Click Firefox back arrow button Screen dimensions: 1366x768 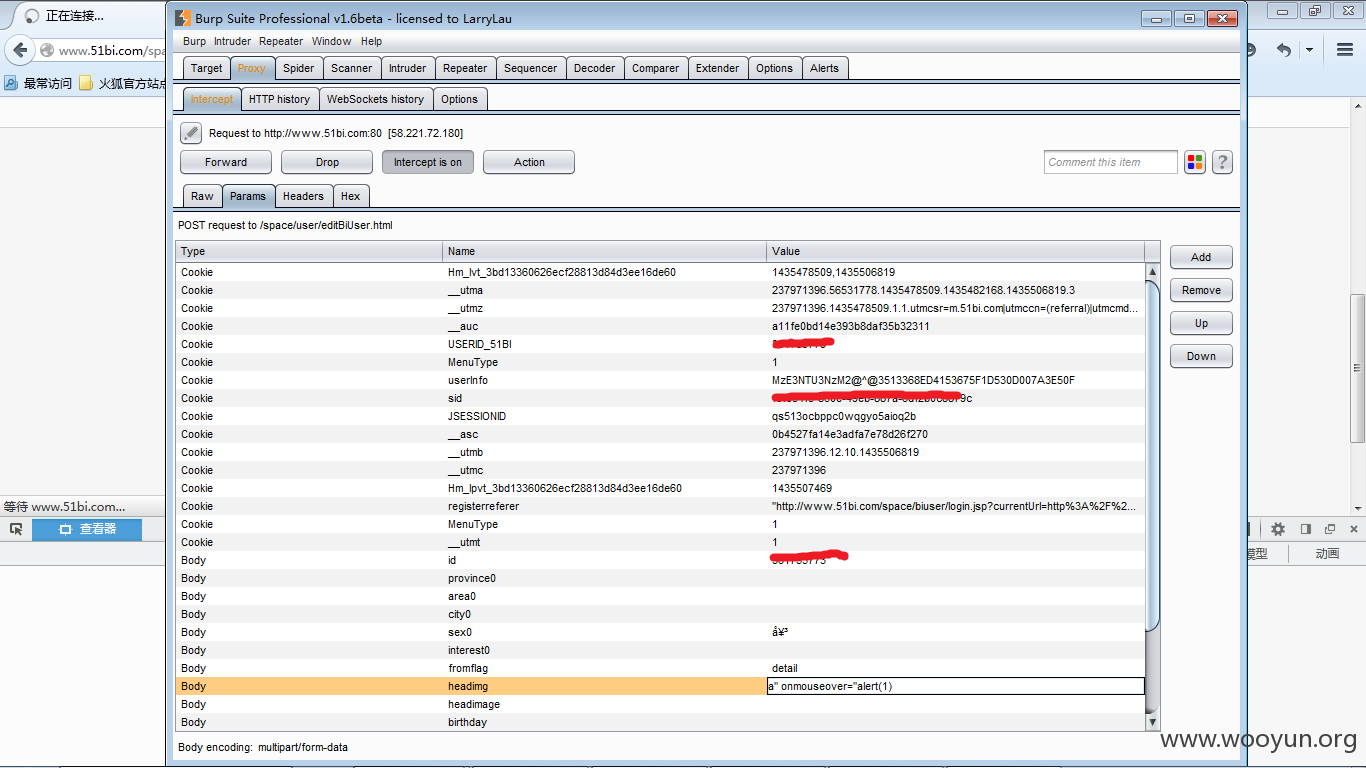20,50
